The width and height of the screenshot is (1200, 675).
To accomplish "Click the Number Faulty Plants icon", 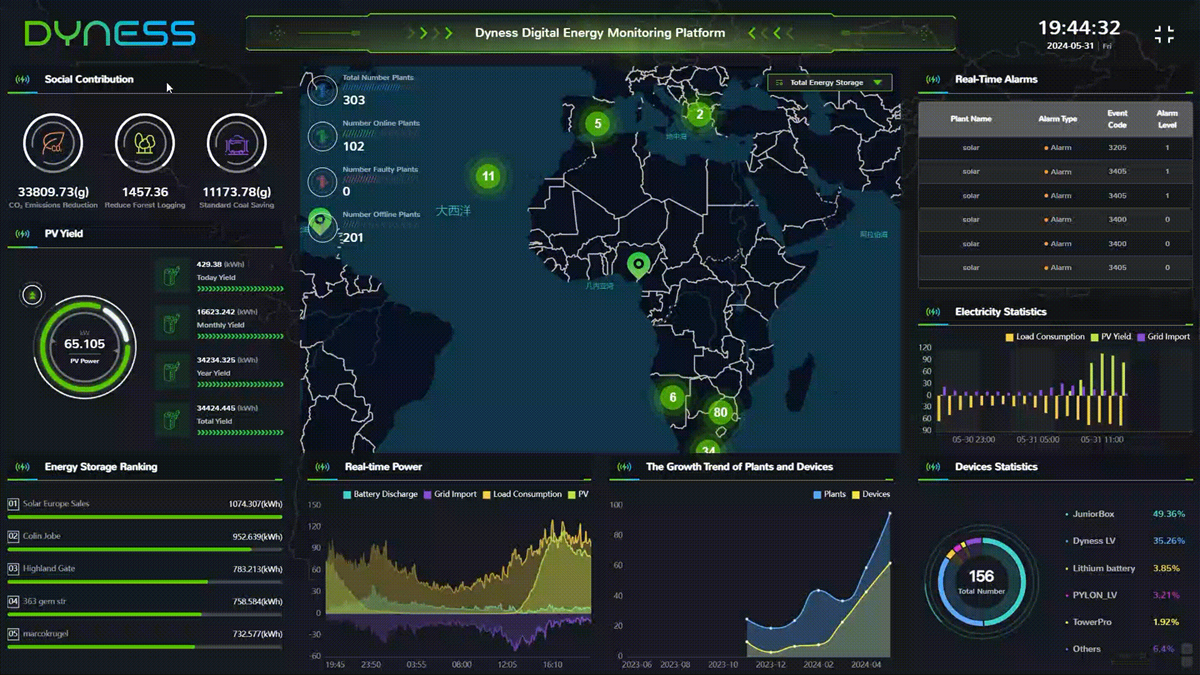I will pyautogui.click(x=322, y=182).
